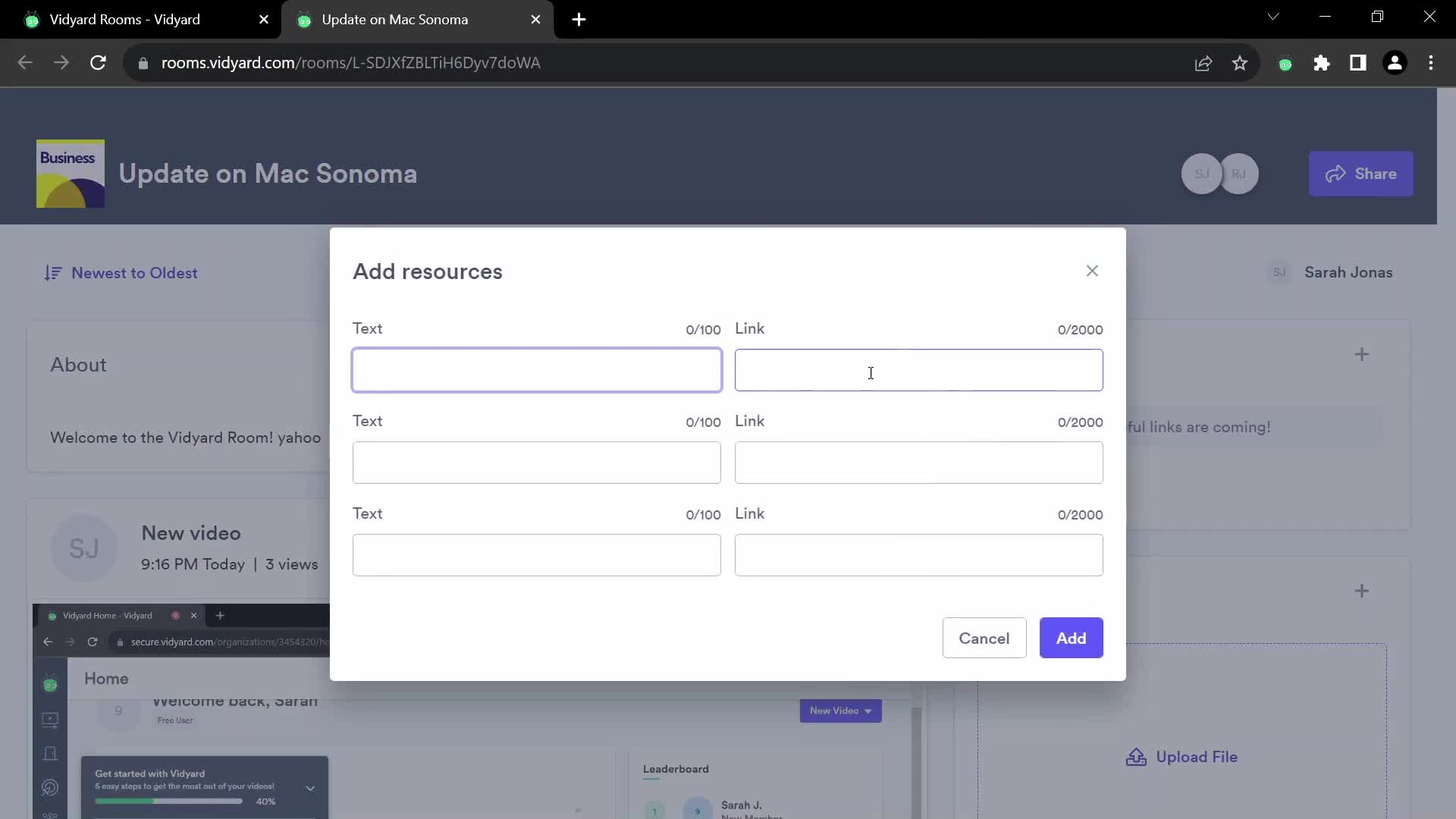Select the third Link input field
Image resolution: width=1456 pixels, height=819 pixels.
tap(918, 555)
